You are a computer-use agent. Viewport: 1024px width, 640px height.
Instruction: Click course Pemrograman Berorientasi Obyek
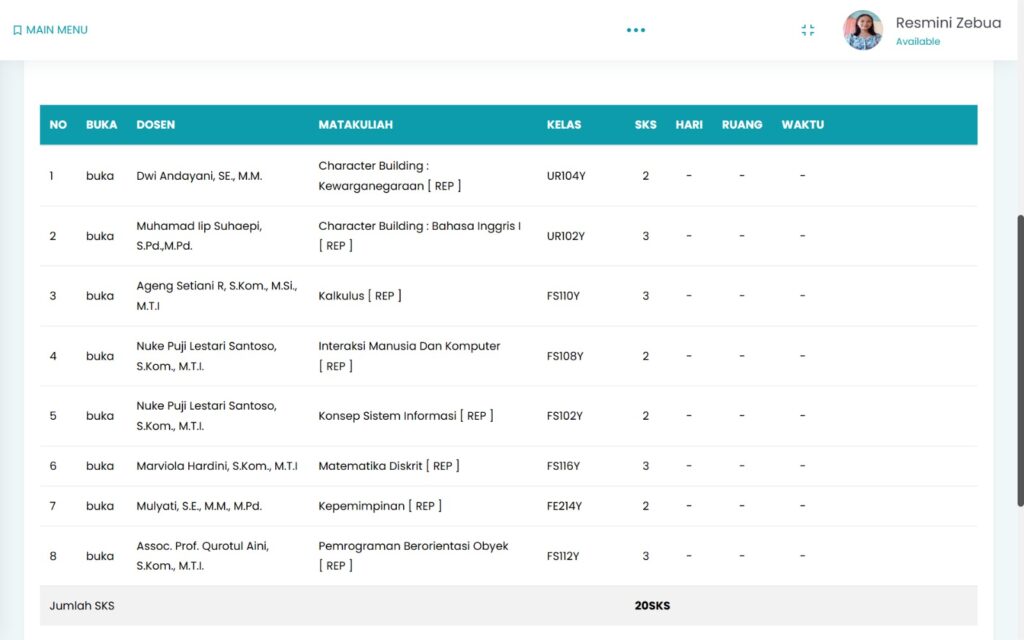(x=413, y=556)
